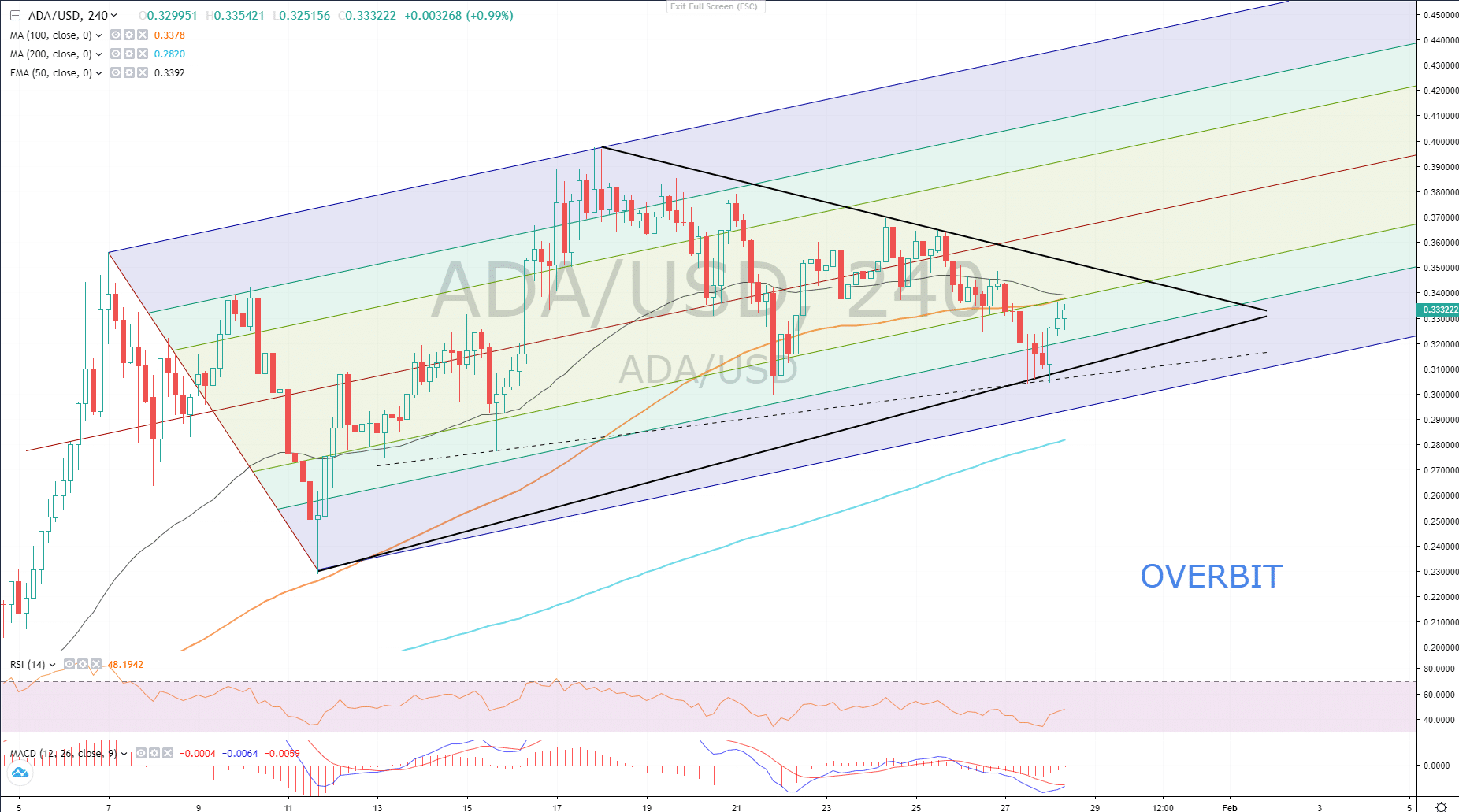Click the Exit Full Screen (ESC) button
The height and width of the screenshot is (812, 1459).
[x=715, y=6]
